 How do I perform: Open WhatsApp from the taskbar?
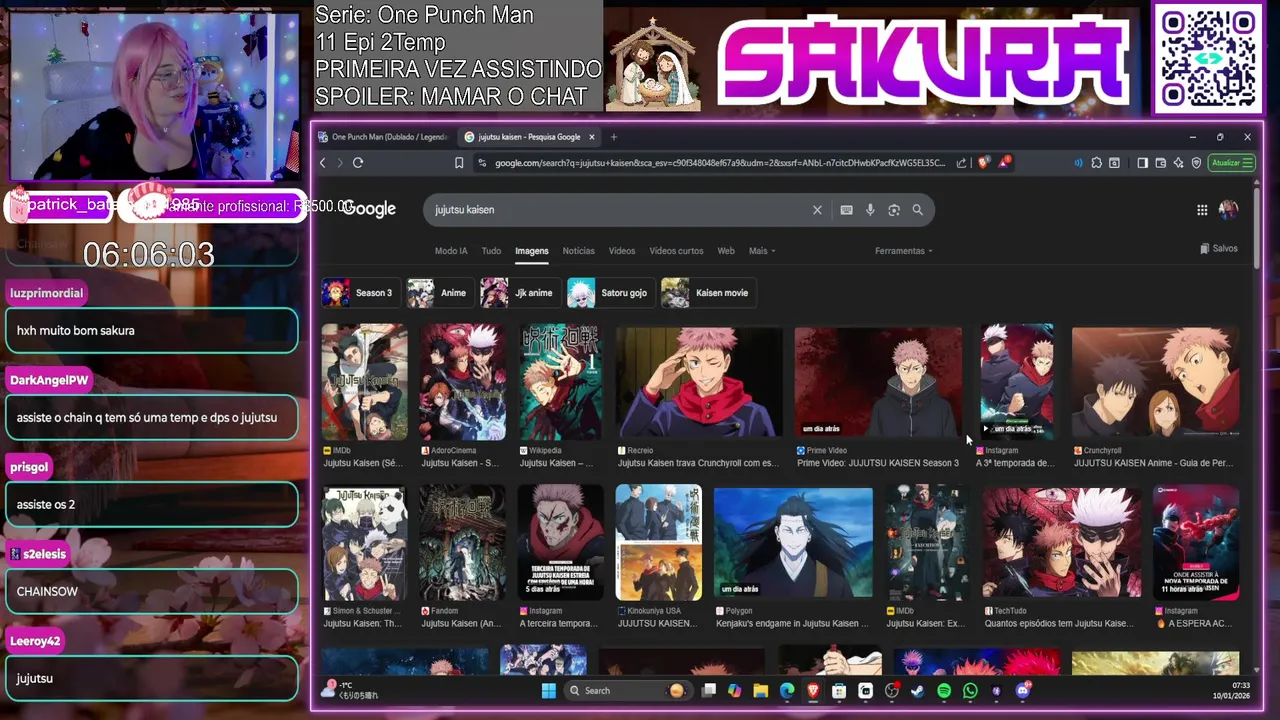point(970,691)
